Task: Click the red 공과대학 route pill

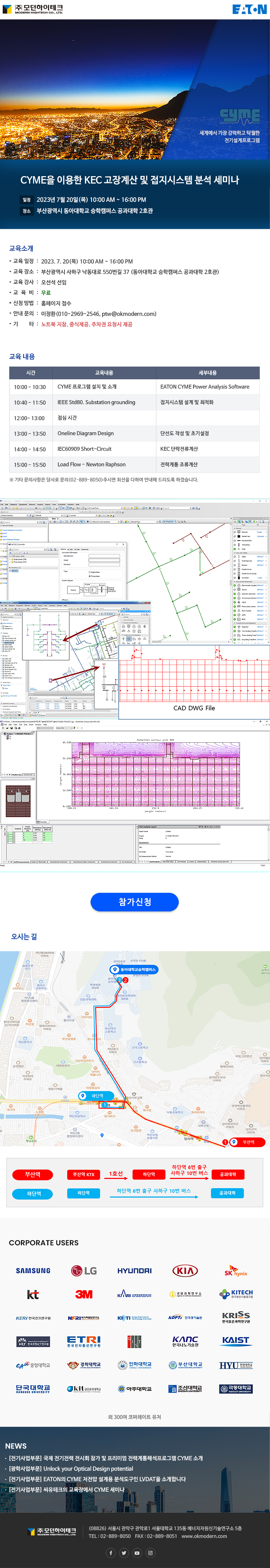Action: click(228, 1174)
